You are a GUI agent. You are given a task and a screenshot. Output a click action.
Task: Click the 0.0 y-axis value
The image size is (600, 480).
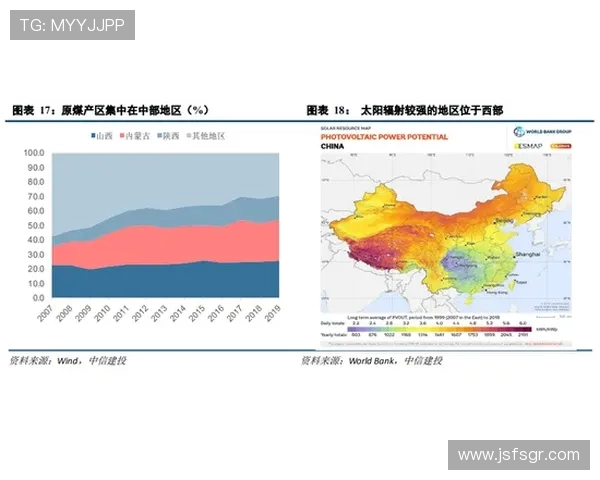tap(39, 298)
